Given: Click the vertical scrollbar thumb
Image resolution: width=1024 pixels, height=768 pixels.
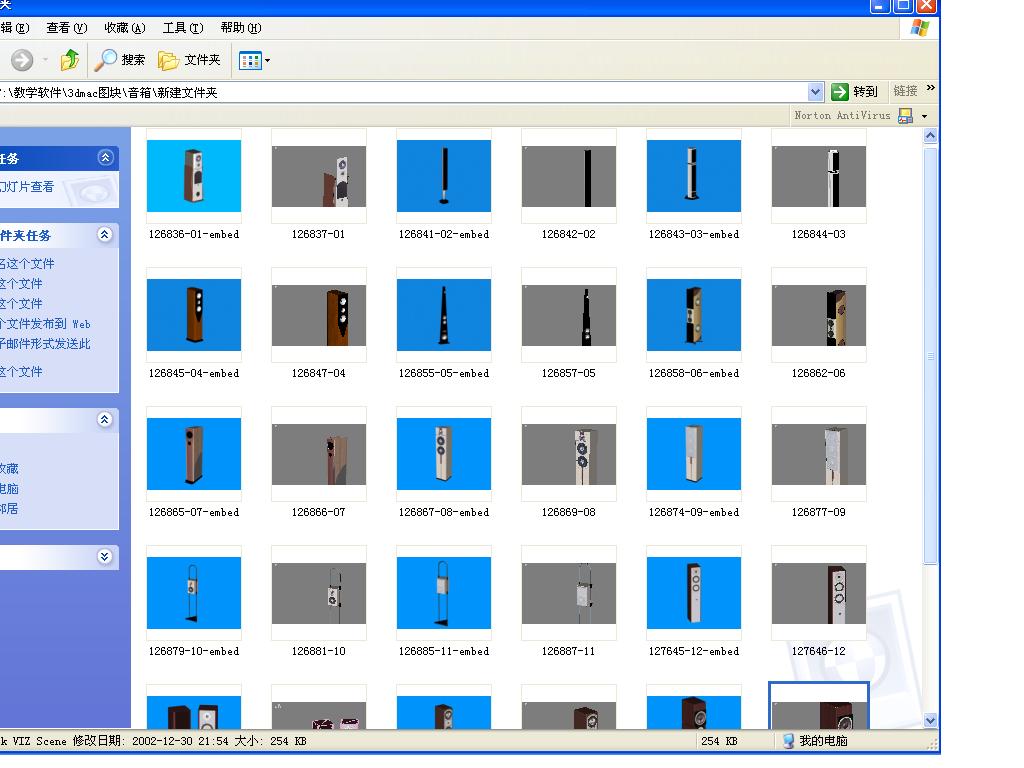Looking at the screenshot, I should click(931, 356).
